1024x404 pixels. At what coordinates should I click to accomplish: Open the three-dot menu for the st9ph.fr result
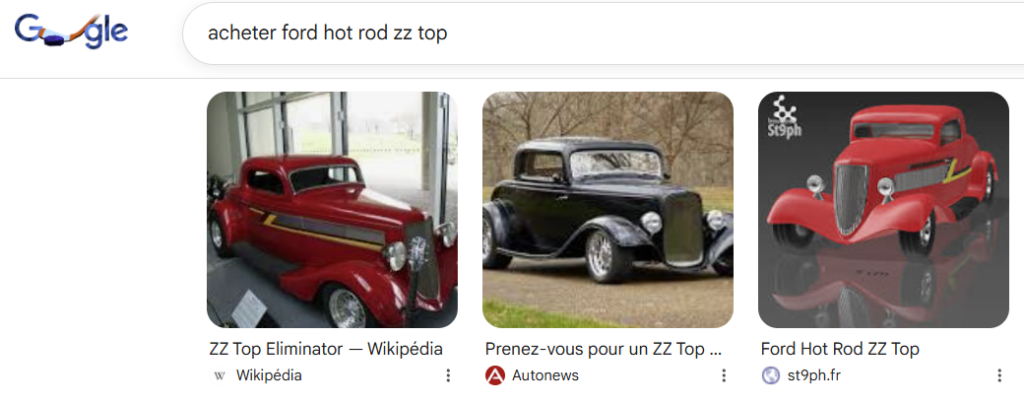999,376
